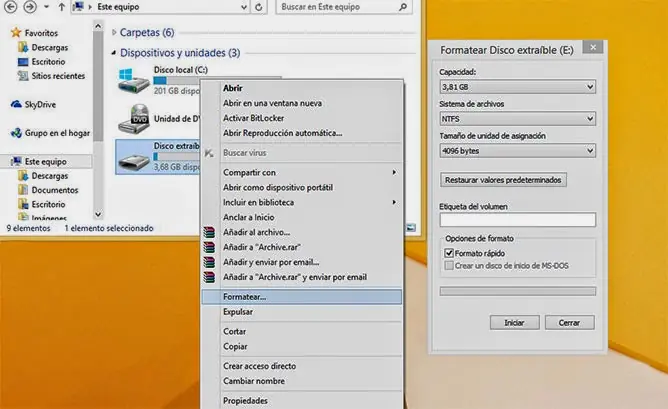Click '1 elemento seleccionado' status text

[109, 228]
